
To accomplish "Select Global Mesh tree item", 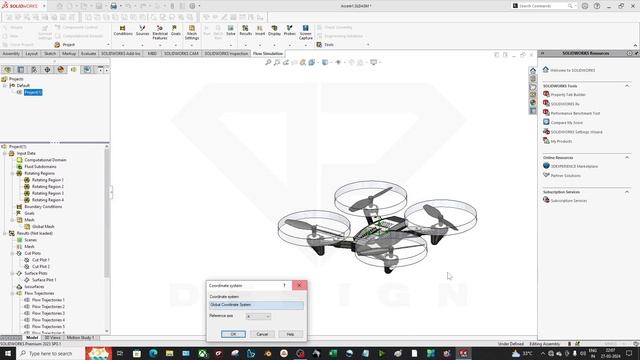I will [x=43, y=227].
